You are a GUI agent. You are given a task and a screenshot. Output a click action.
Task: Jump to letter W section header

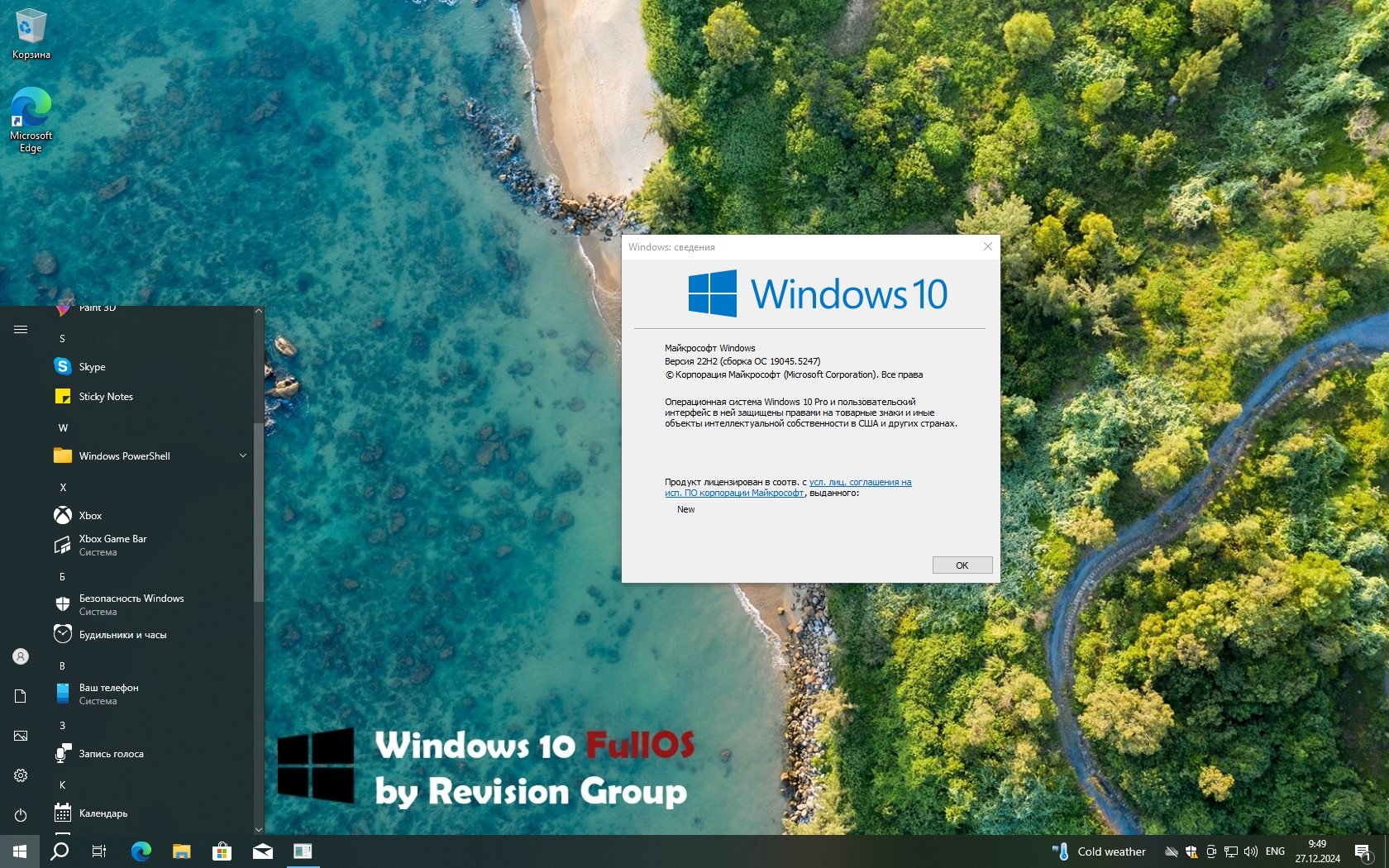pyautogui.click(x=63, y=427)
